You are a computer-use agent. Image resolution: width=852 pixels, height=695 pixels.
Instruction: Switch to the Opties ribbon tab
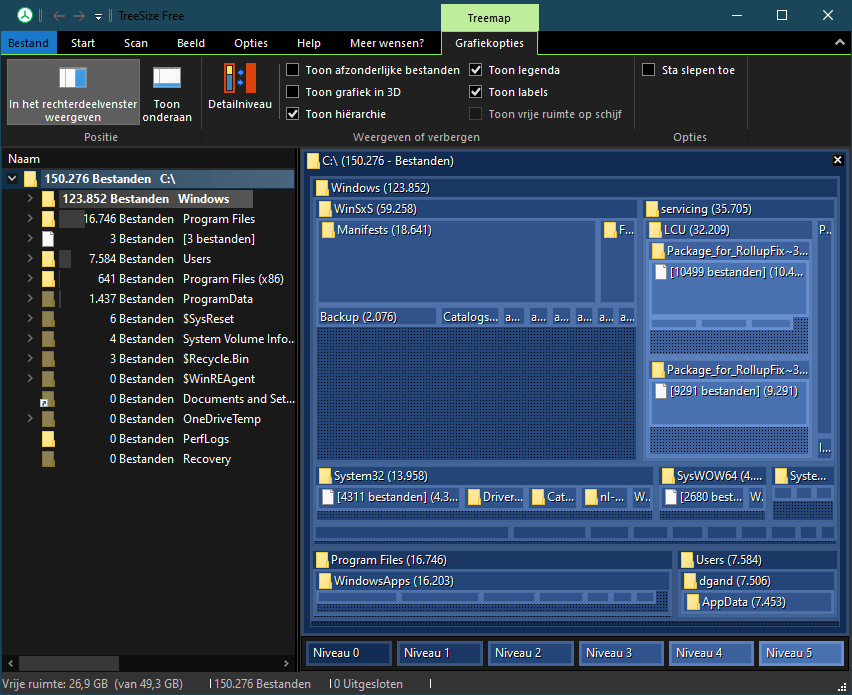(x=251, y=43)
